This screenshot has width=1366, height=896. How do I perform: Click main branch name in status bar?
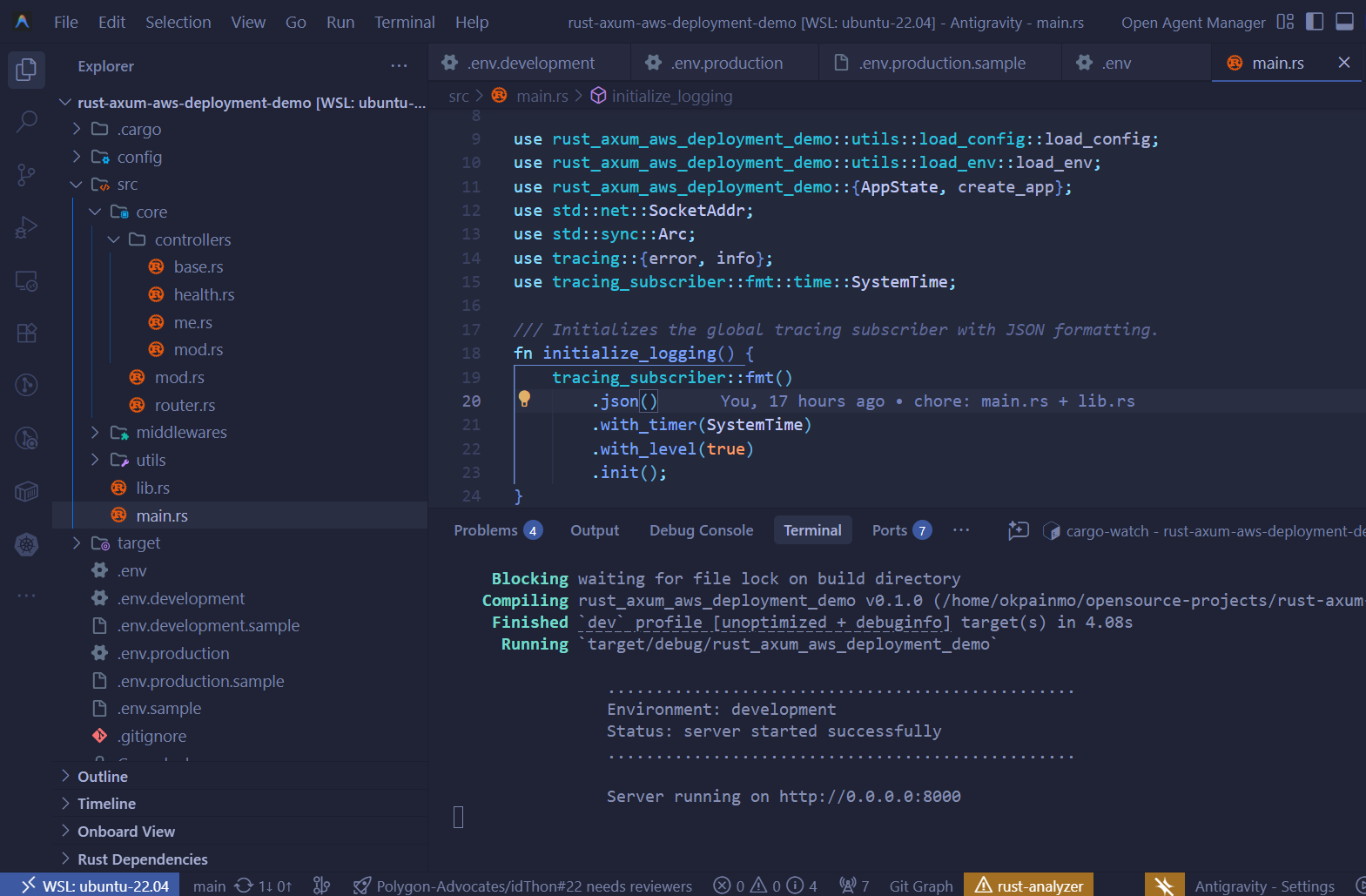tap(209, 886)
